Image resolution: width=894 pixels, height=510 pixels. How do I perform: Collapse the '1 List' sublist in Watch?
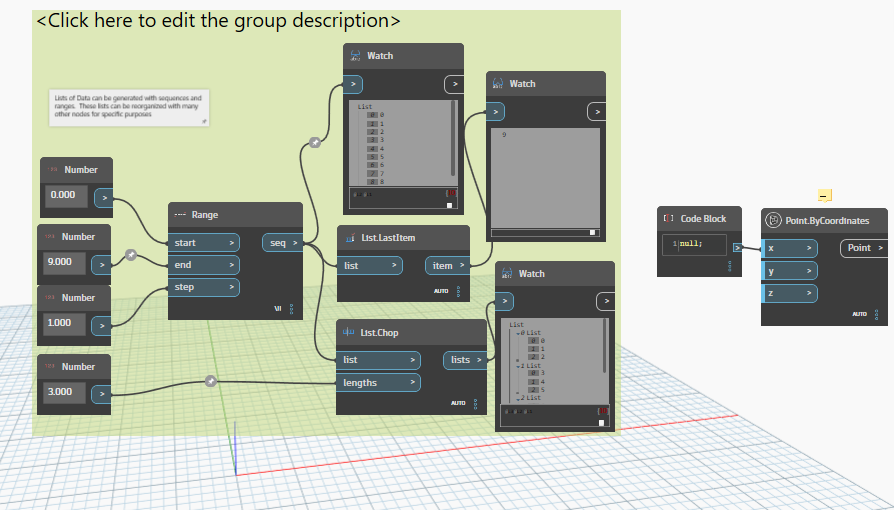[x=518, y=366]
